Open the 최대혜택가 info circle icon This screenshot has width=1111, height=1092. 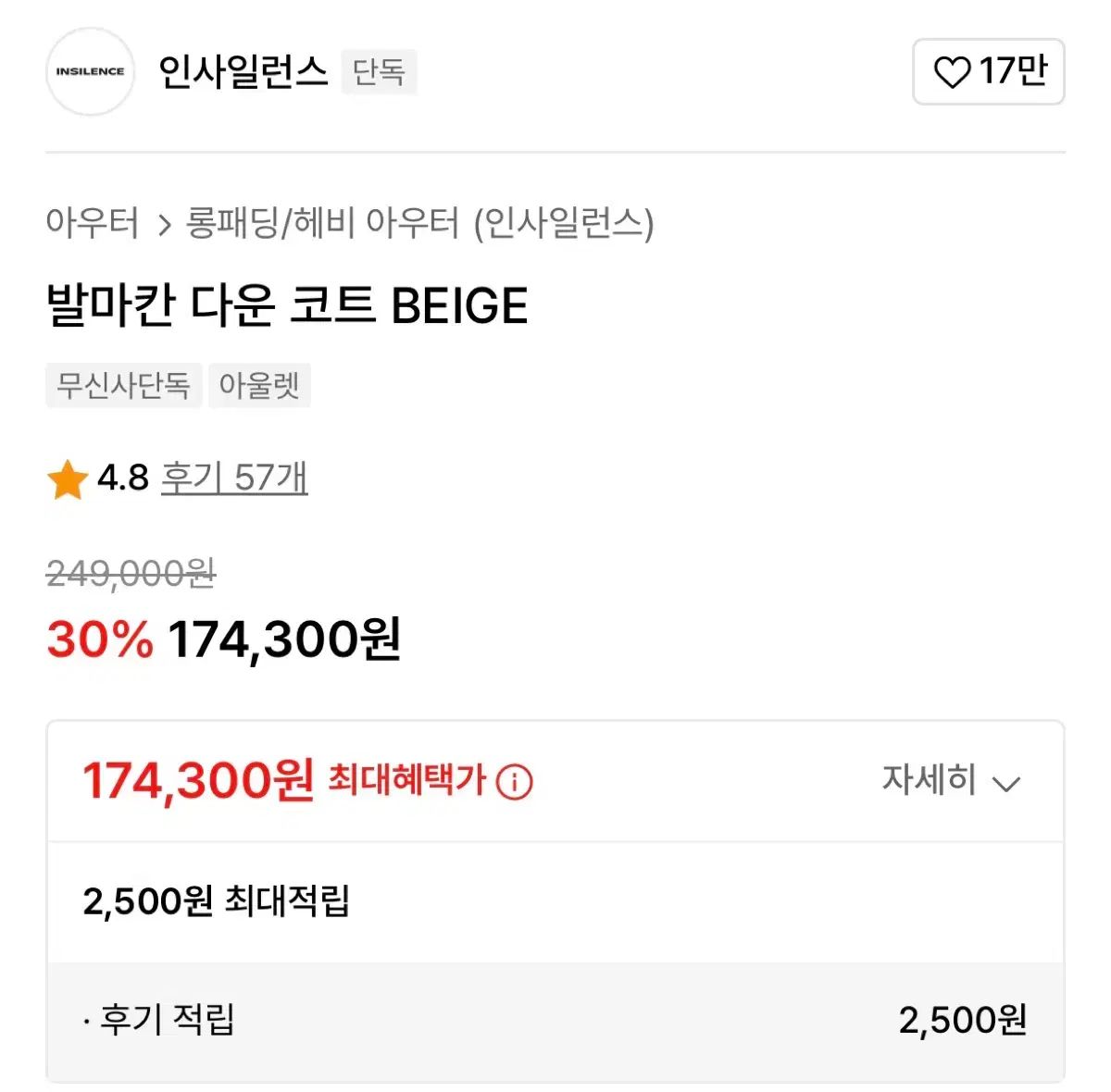515,782
